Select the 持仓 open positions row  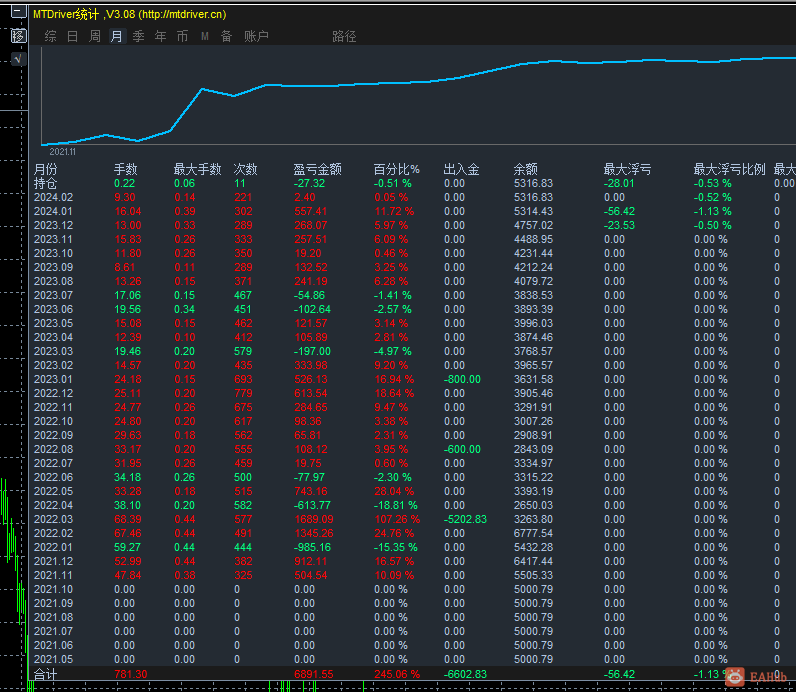coord(46,184)
